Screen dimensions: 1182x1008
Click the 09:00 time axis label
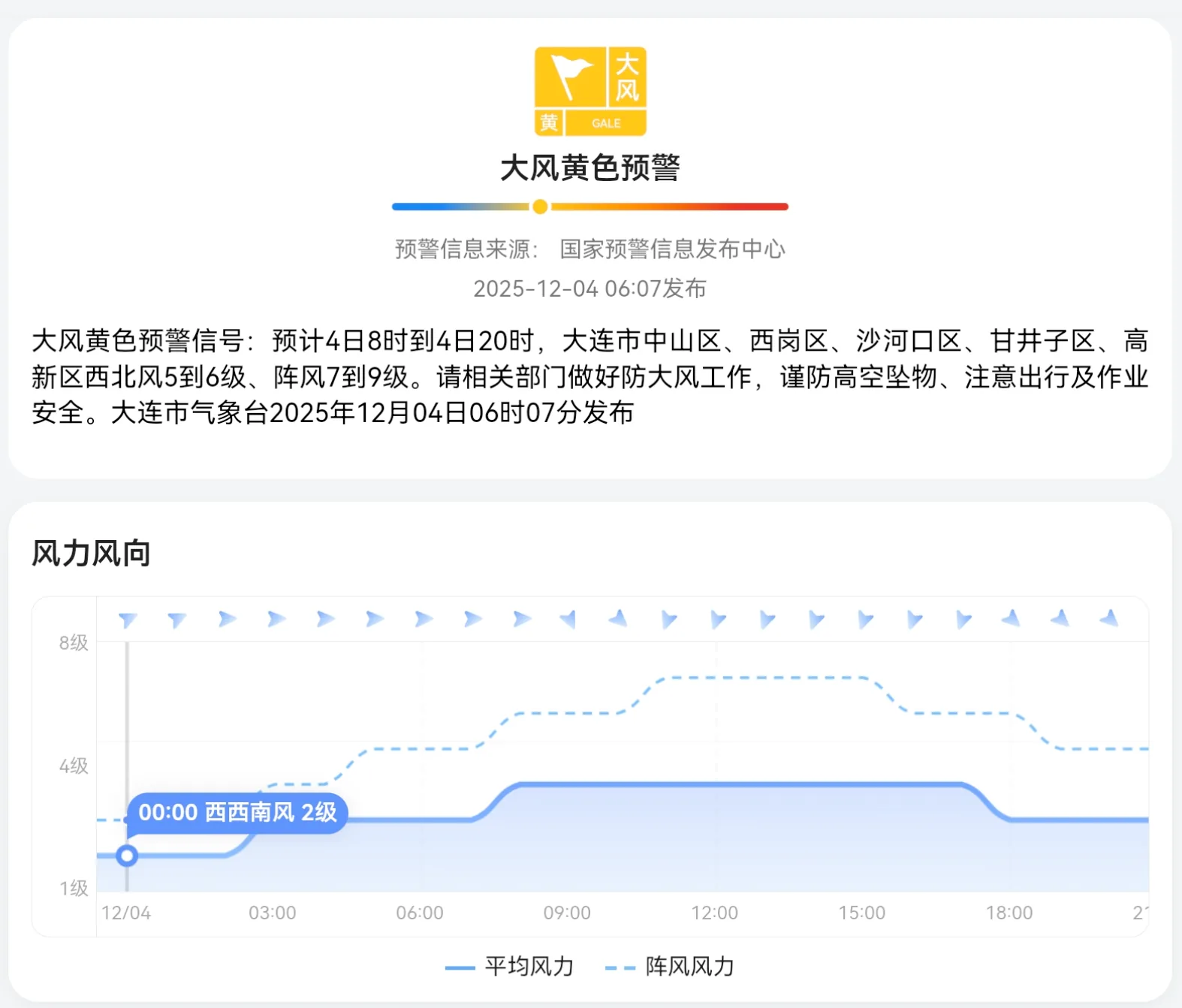click(567, 913)
